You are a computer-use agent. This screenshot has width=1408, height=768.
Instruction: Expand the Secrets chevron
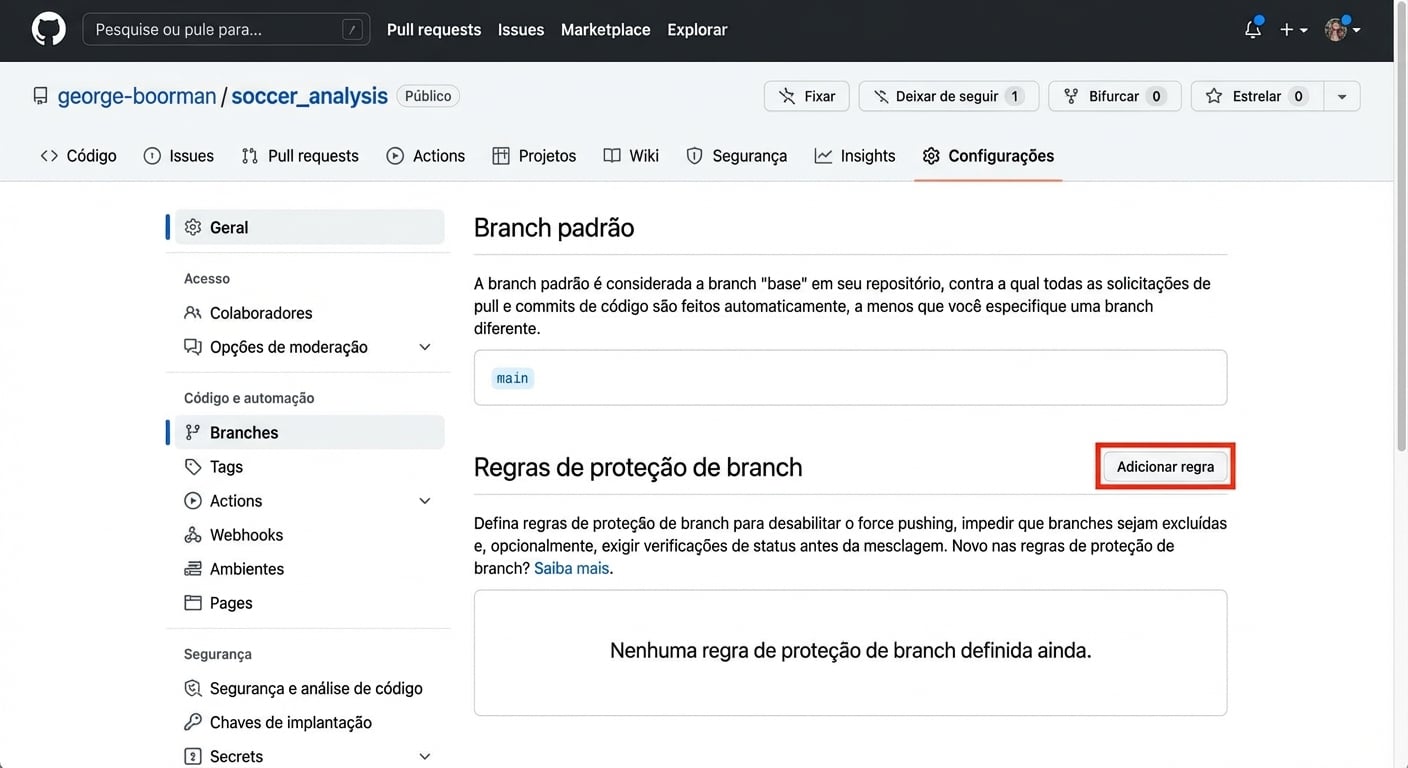click(x=425, y=756)
